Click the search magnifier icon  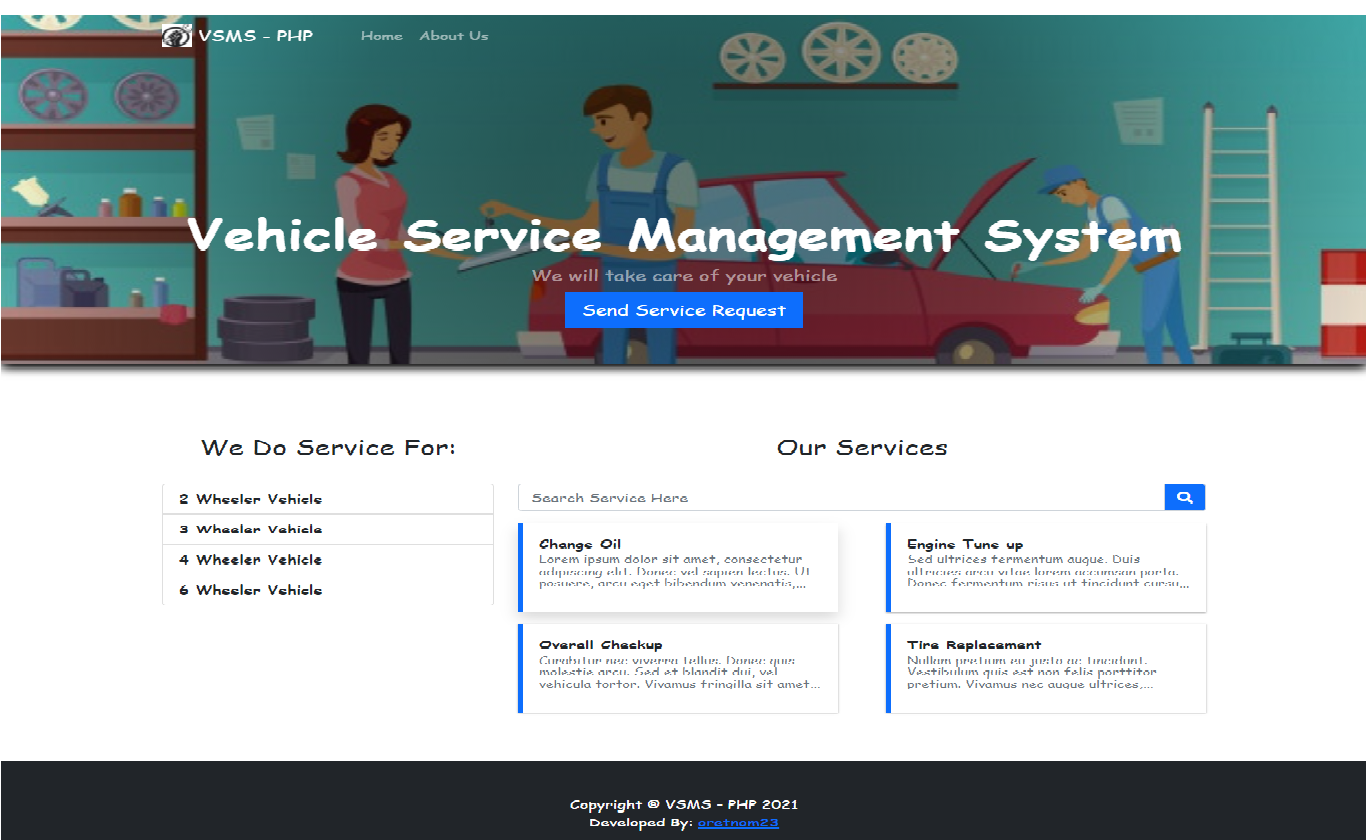1185,496
